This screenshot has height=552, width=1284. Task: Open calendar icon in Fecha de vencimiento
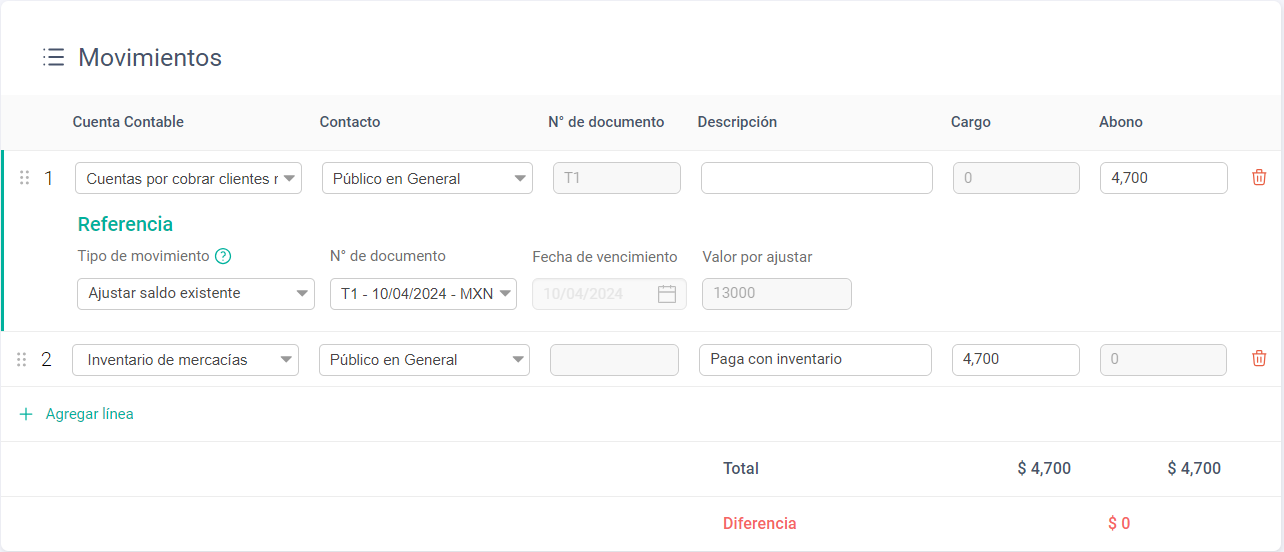tap(667, 294)
